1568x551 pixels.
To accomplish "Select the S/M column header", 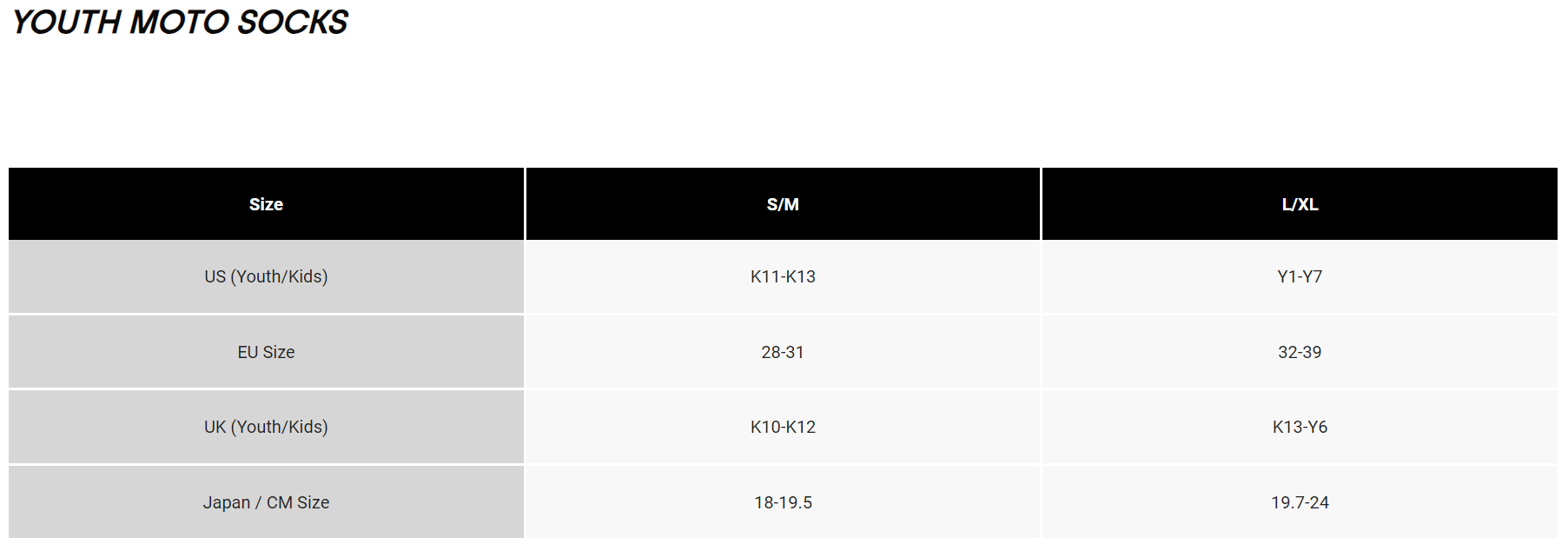I will (783, 204).
